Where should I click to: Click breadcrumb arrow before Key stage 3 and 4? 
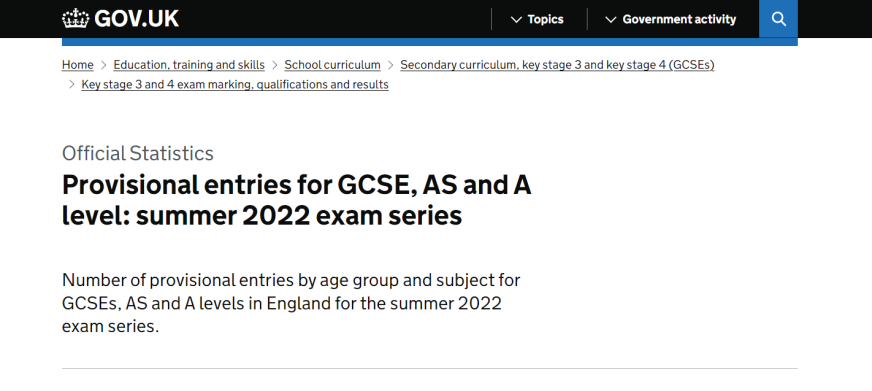click(71, 85)
